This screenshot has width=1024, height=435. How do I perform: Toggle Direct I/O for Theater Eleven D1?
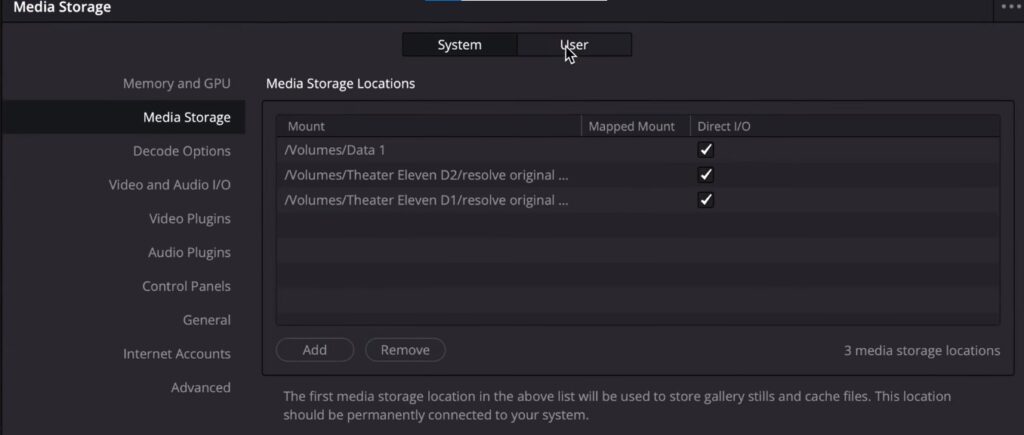[706, 200]
